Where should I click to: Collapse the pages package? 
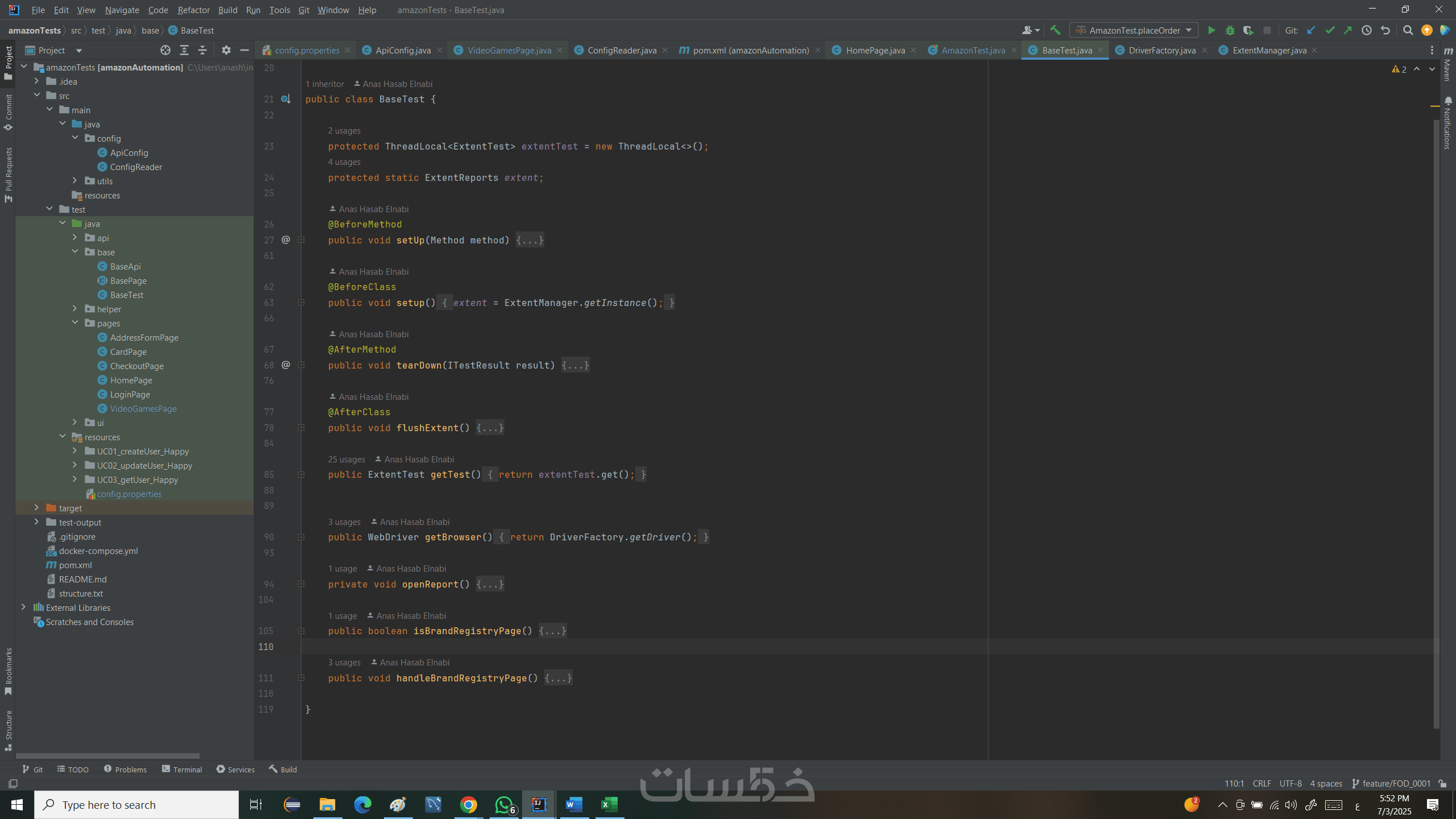tap(75, 323)
